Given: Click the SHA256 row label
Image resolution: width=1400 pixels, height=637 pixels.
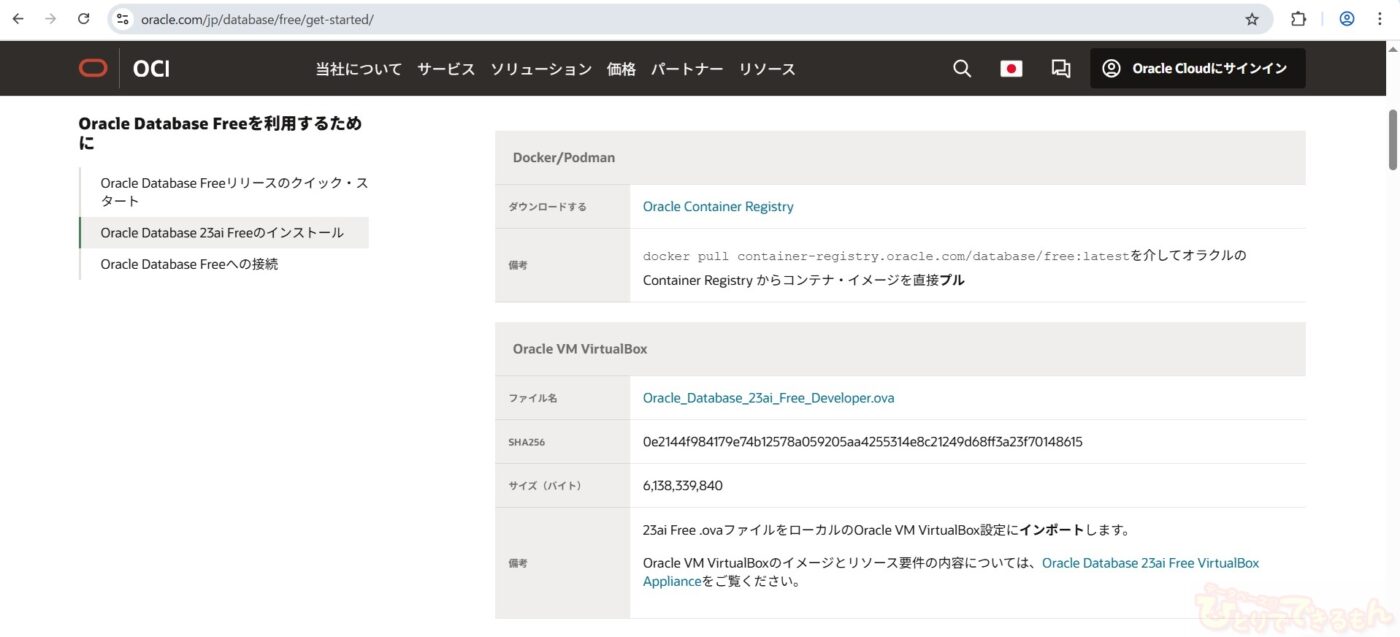Looking at the screenshot, I should click(x=527, y=442).
